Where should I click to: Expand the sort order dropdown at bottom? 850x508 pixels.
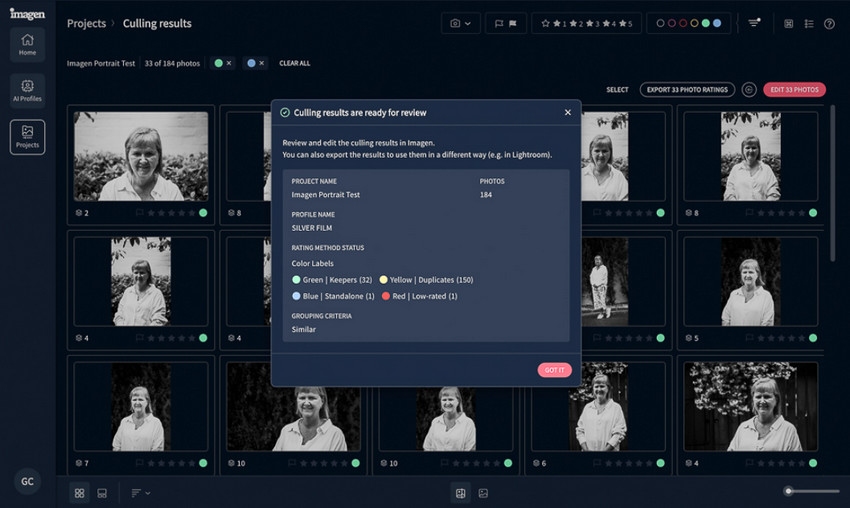[141, 493]
